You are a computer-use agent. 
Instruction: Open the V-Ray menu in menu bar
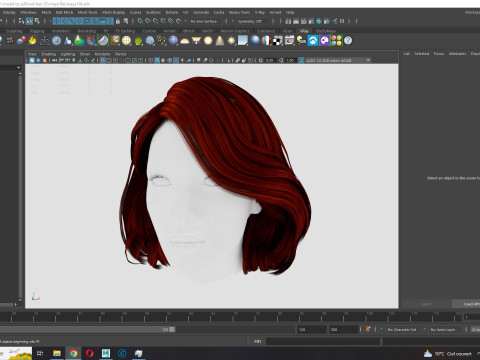click(260, 12)
